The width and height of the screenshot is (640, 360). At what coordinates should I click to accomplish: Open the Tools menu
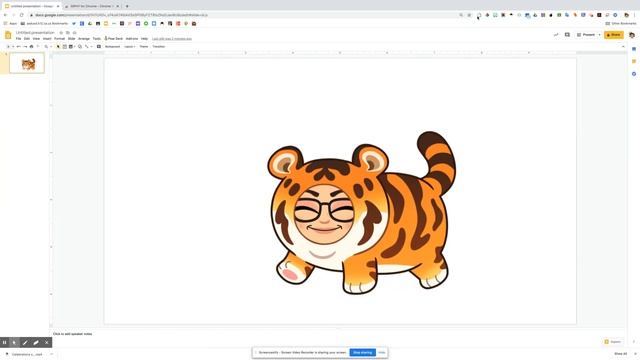(97, 38)
